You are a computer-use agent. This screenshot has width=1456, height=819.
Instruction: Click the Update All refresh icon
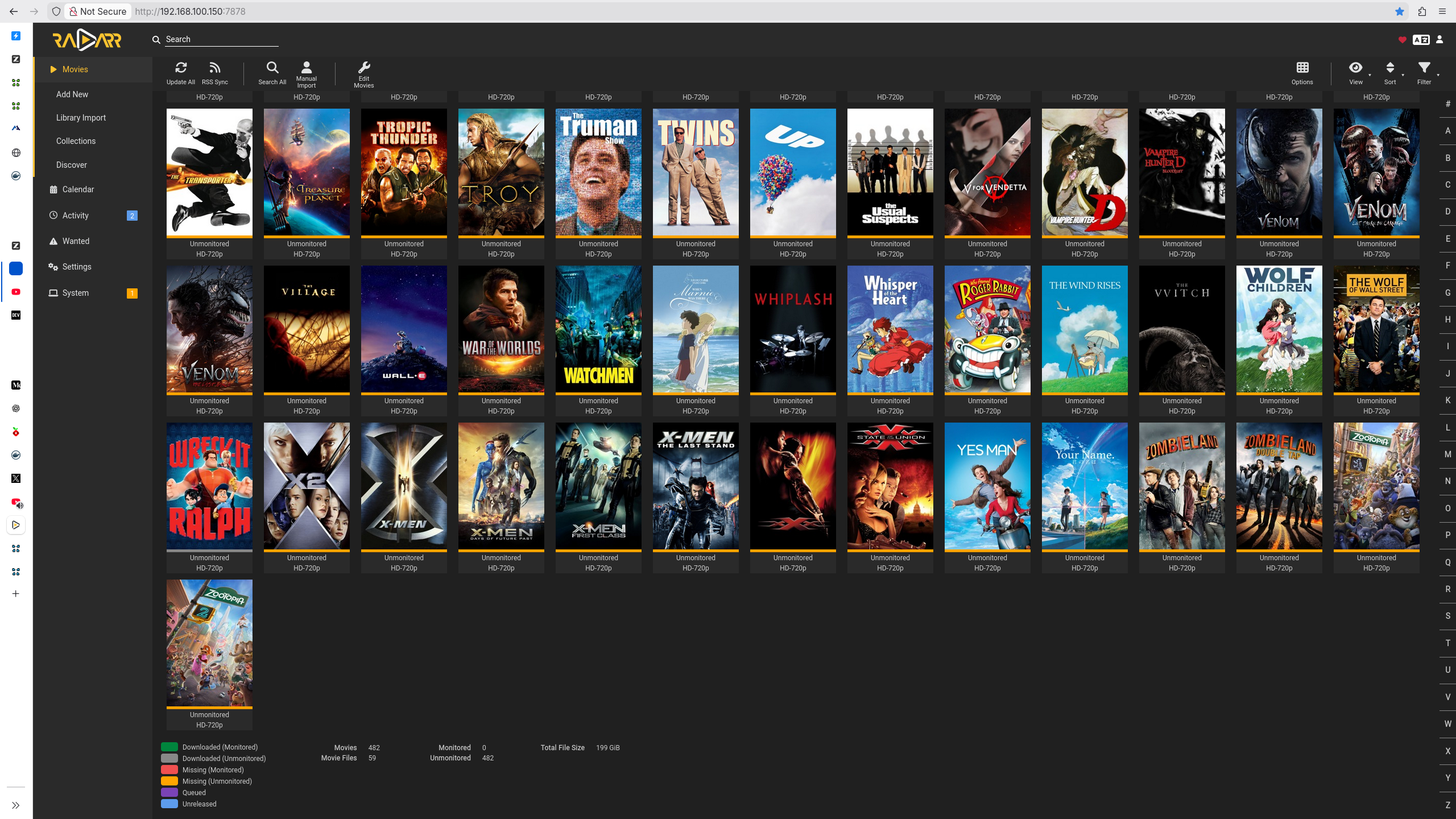(x=181, y=68)
